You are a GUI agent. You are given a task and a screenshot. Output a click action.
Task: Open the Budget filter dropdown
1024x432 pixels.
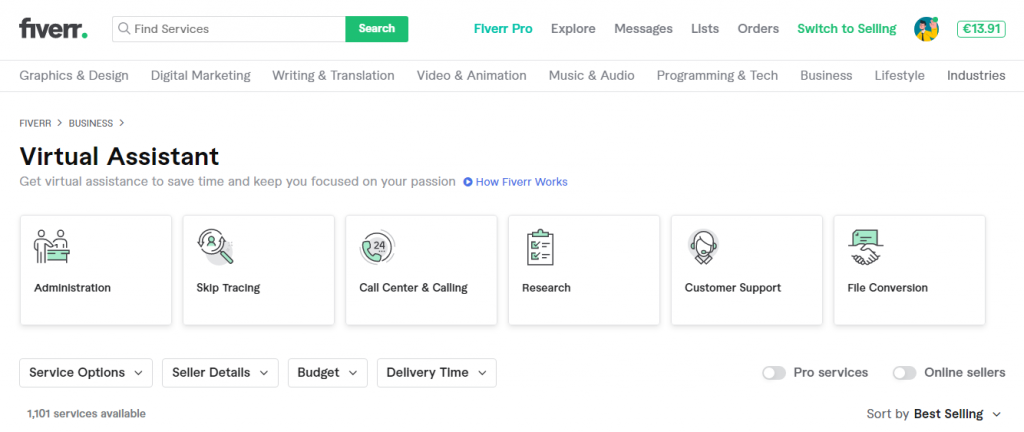tap(327, 373)
